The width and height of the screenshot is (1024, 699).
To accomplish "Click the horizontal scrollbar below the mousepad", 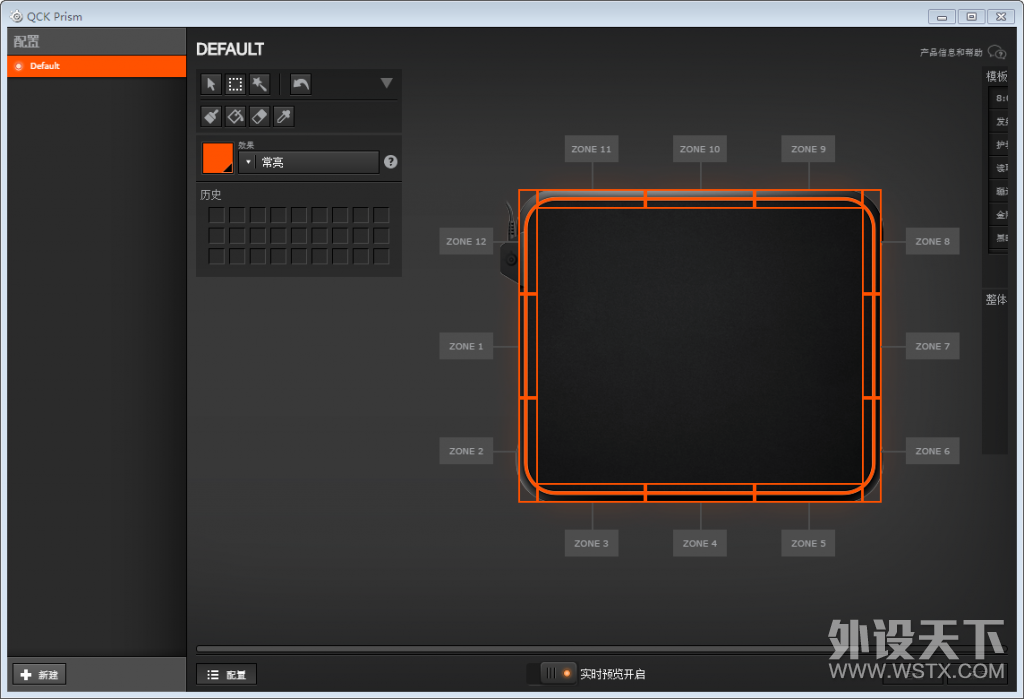I will pyautogui.click(x=601, y=649).
